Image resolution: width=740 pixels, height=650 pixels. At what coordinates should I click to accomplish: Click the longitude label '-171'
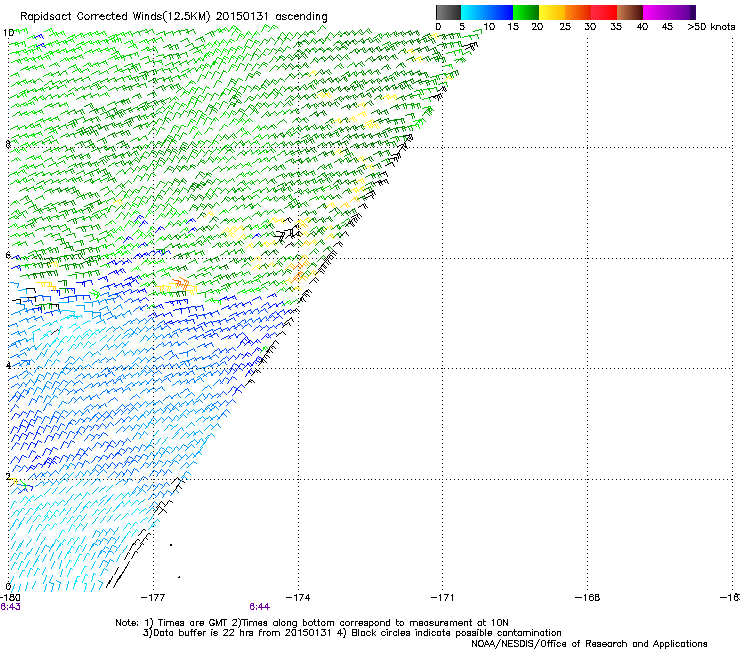click(442, 598)
